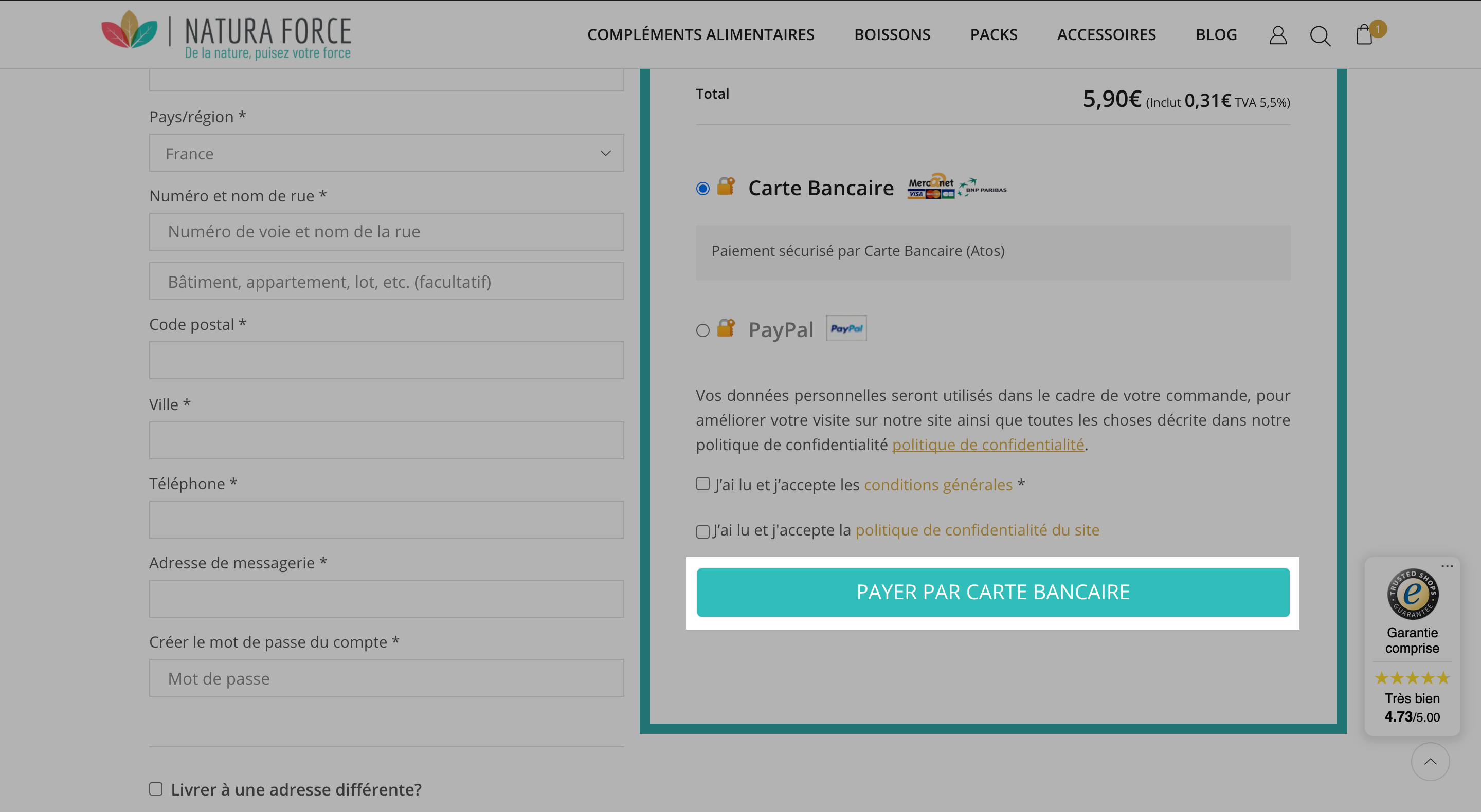
Task: Open the Compléments Alimentaires menu
Action: 700,34
